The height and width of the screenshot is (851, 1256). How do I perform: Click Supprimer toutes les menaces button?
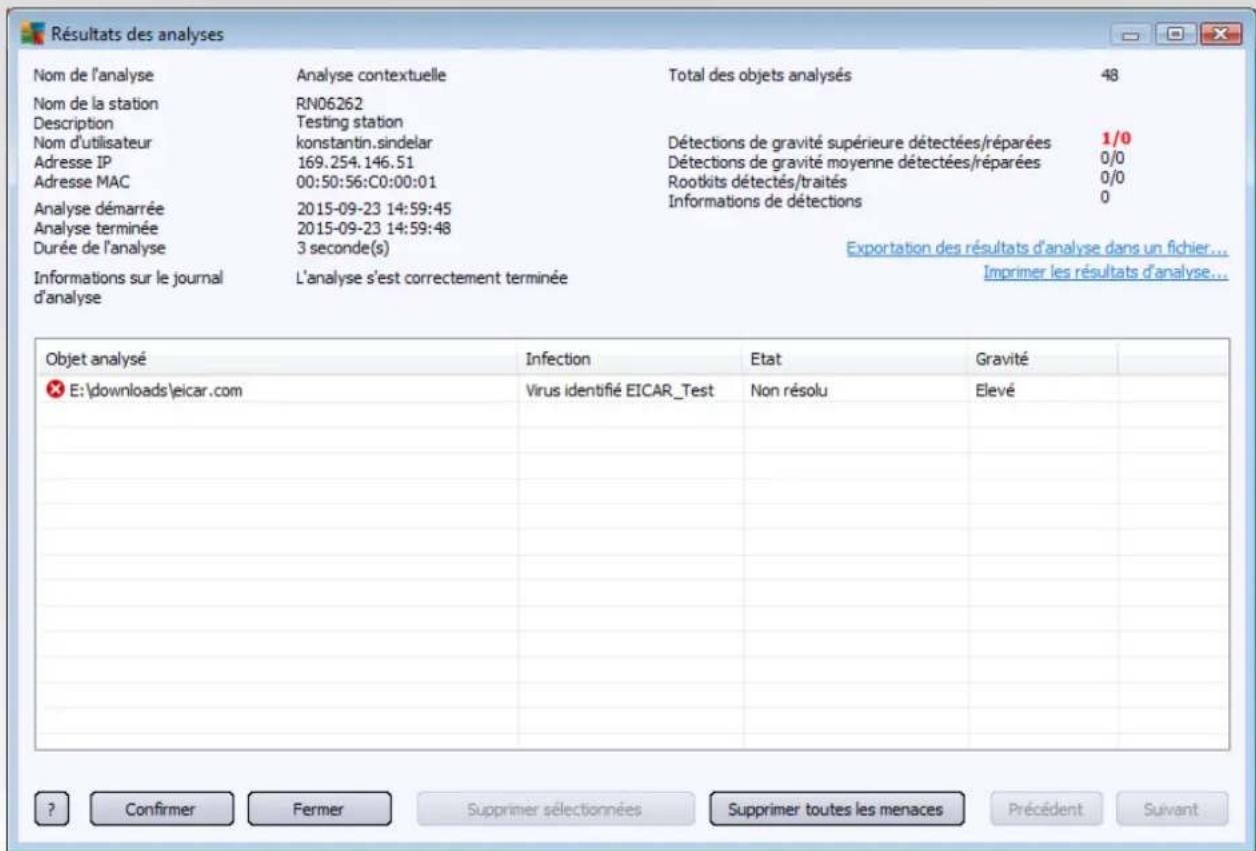pyautogui.click(x=836, y=810)
